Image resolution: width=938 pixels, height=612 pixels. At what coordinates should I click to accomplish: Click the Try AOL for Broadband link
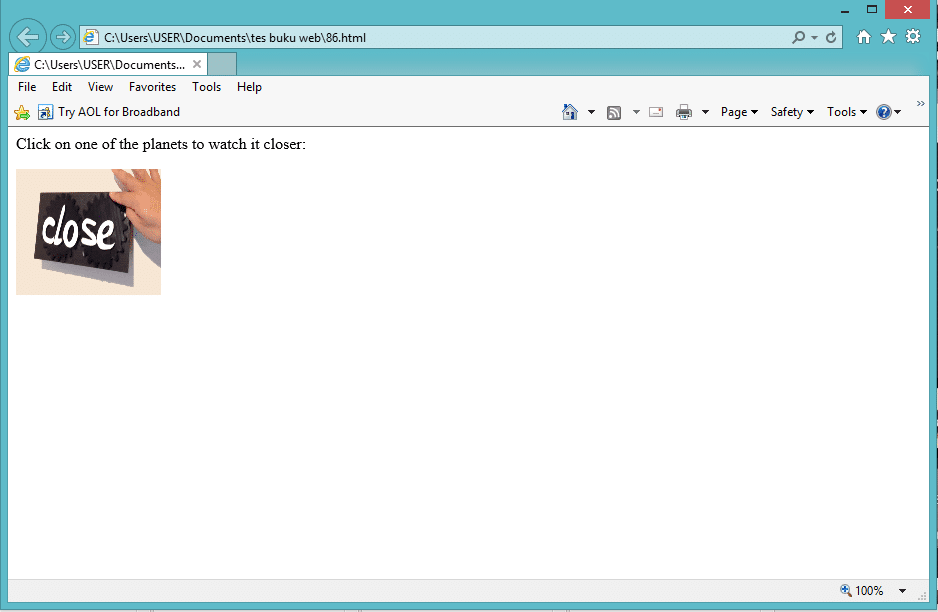(118, 112)
